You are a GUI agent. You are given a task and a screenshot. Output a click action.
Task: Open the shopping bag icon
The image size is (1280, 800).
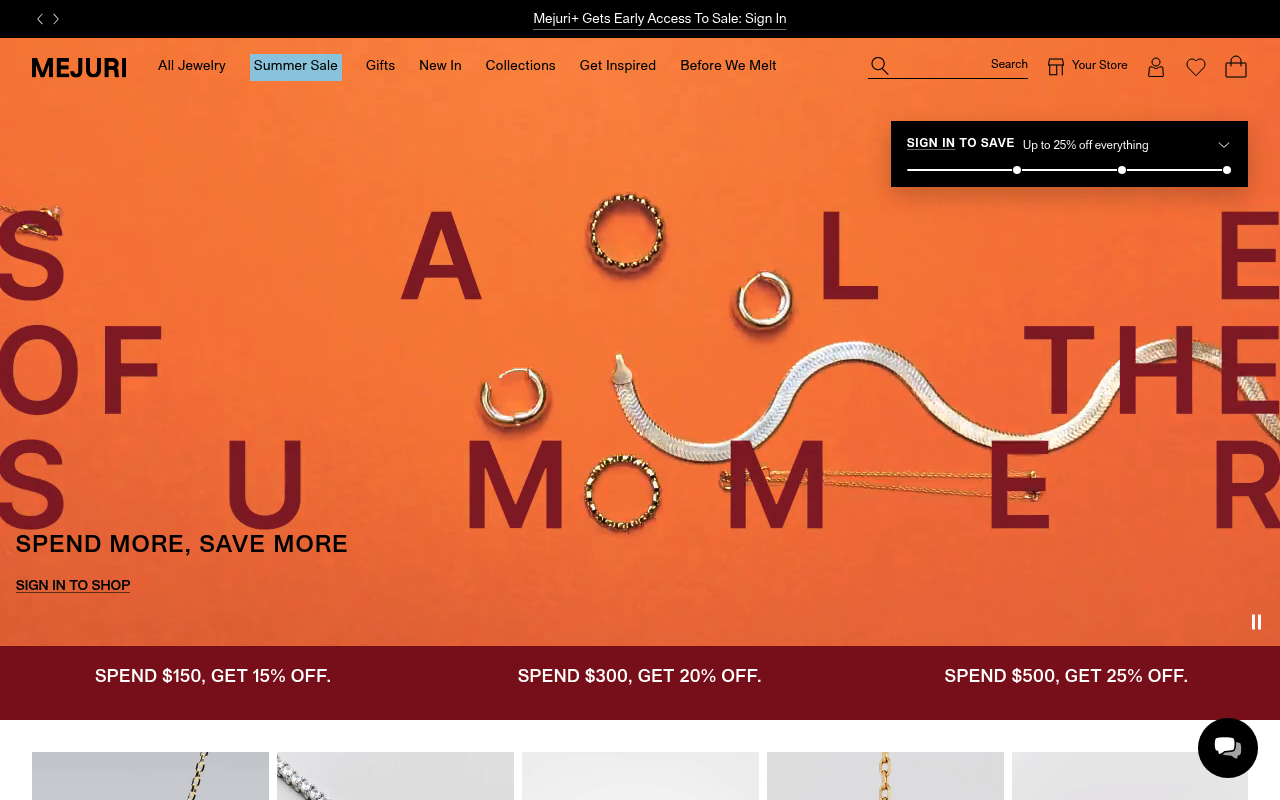point(1236,66)
